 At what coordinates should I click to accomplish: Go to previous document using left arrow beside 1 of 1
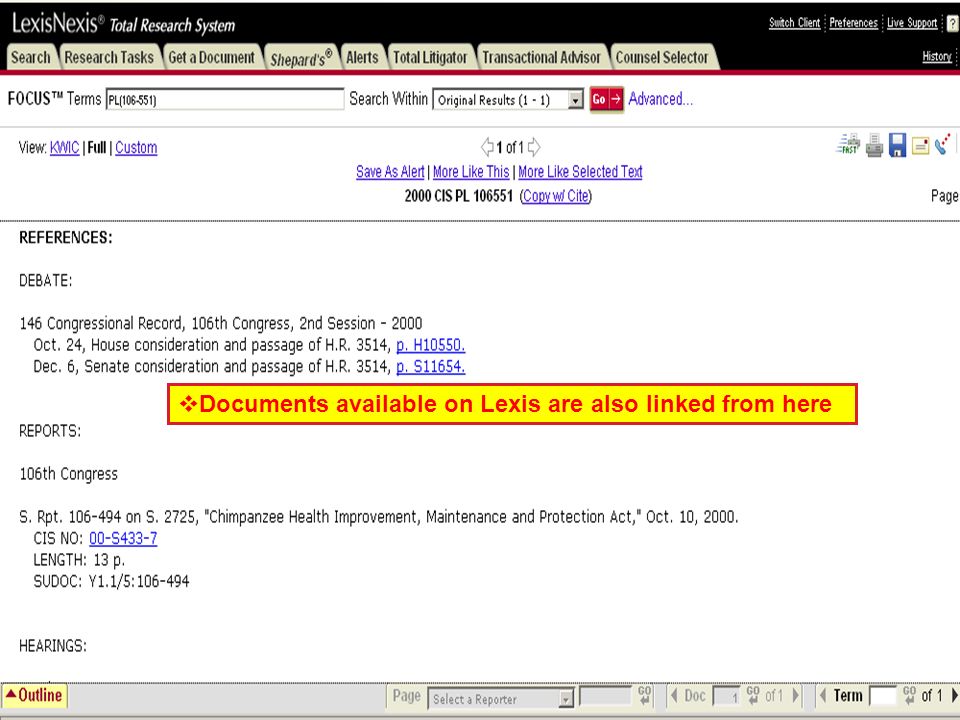(x=487, y=147)
